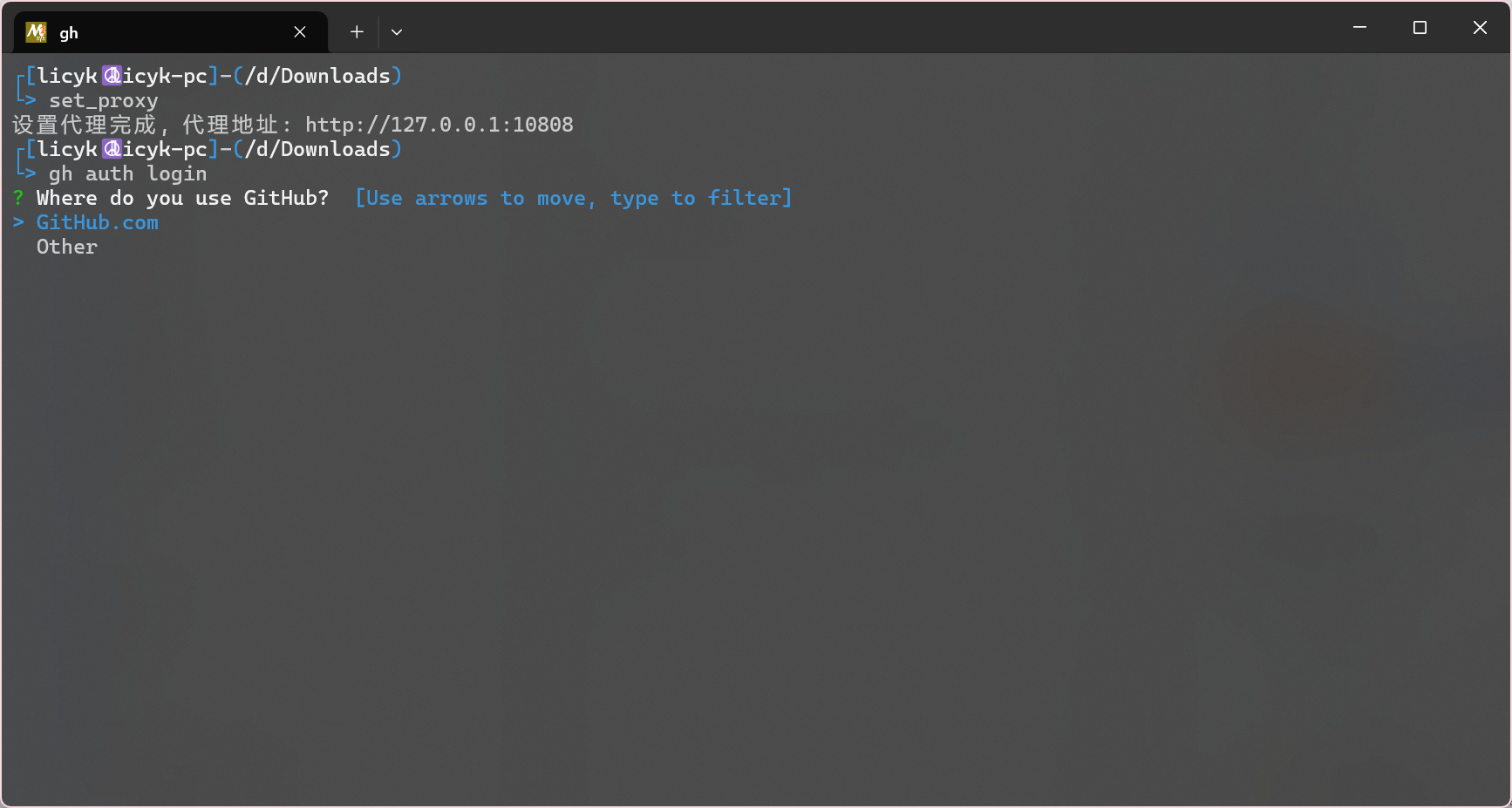Click the purple peace symbol in the first prompt
The width and height of the screenshot is (1512, 808).
[112, 77]
